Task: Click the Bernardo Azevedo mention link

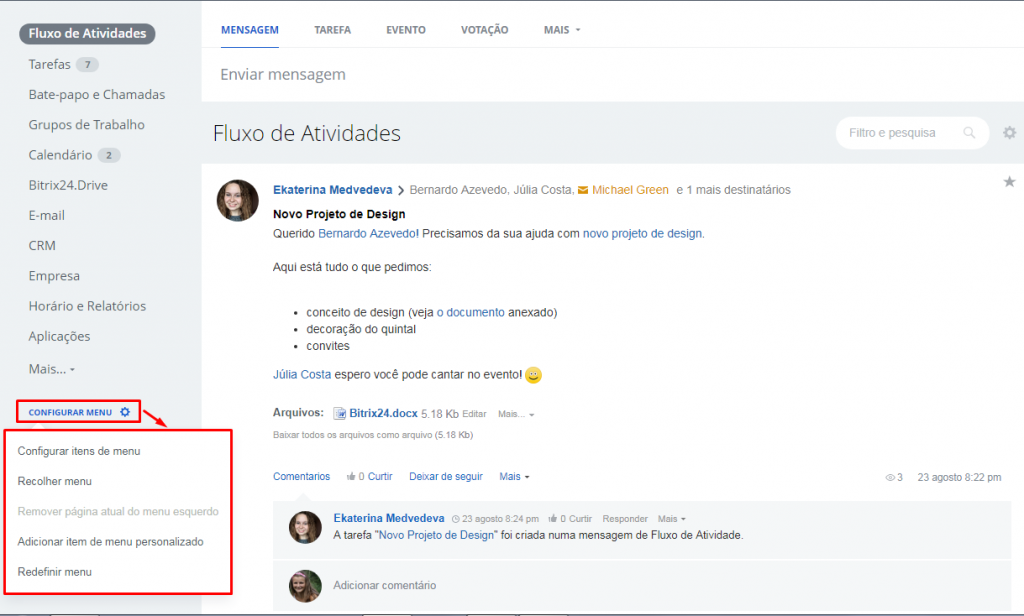Action: tap(368, 233)
